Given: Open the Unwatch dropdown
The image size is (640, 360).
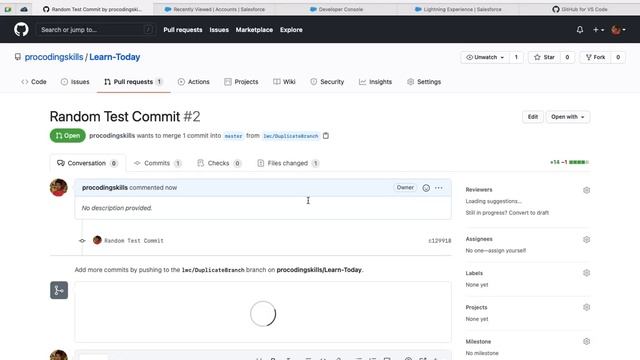Looking at the screenshot, I should [485, 57].
